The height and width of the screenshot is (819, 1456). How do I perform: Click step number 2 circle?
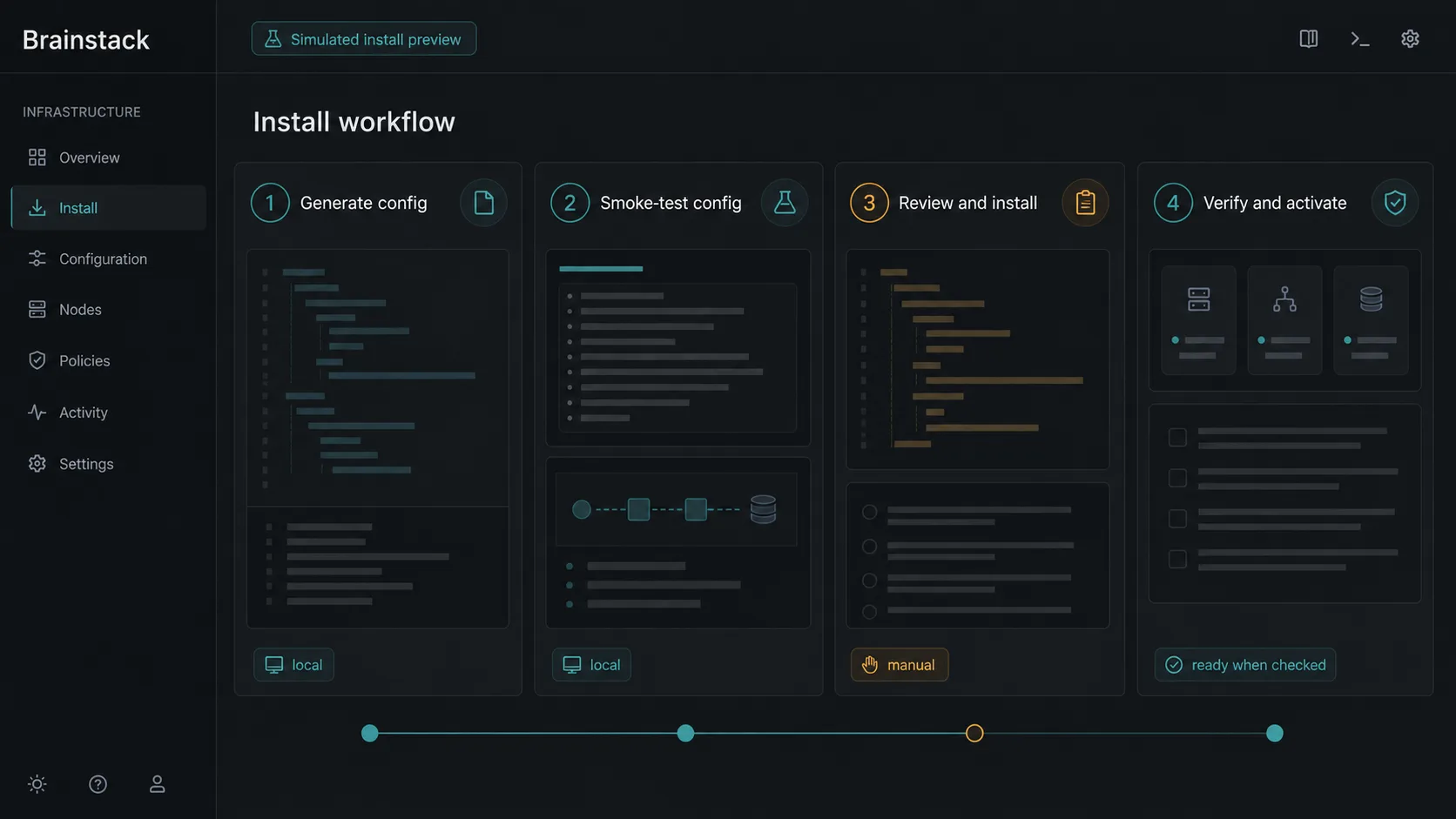click(x=570, y=203)
